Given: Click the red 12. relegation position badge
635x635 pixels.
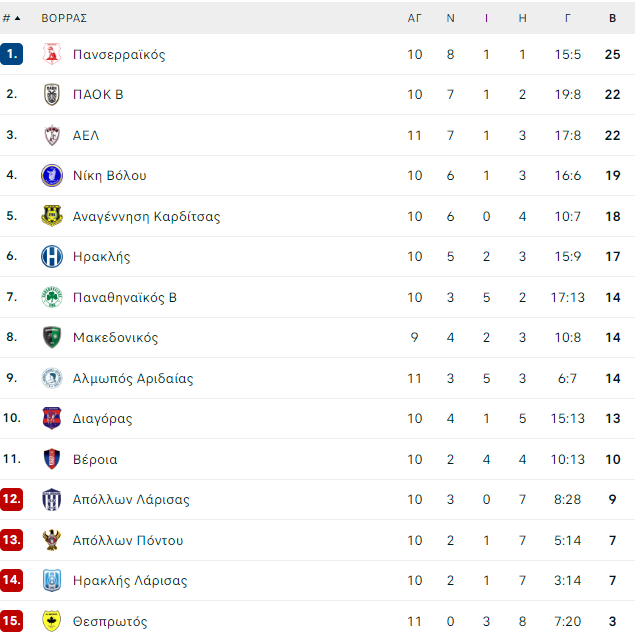Looking at the screenshot, I should click(11, 499).
